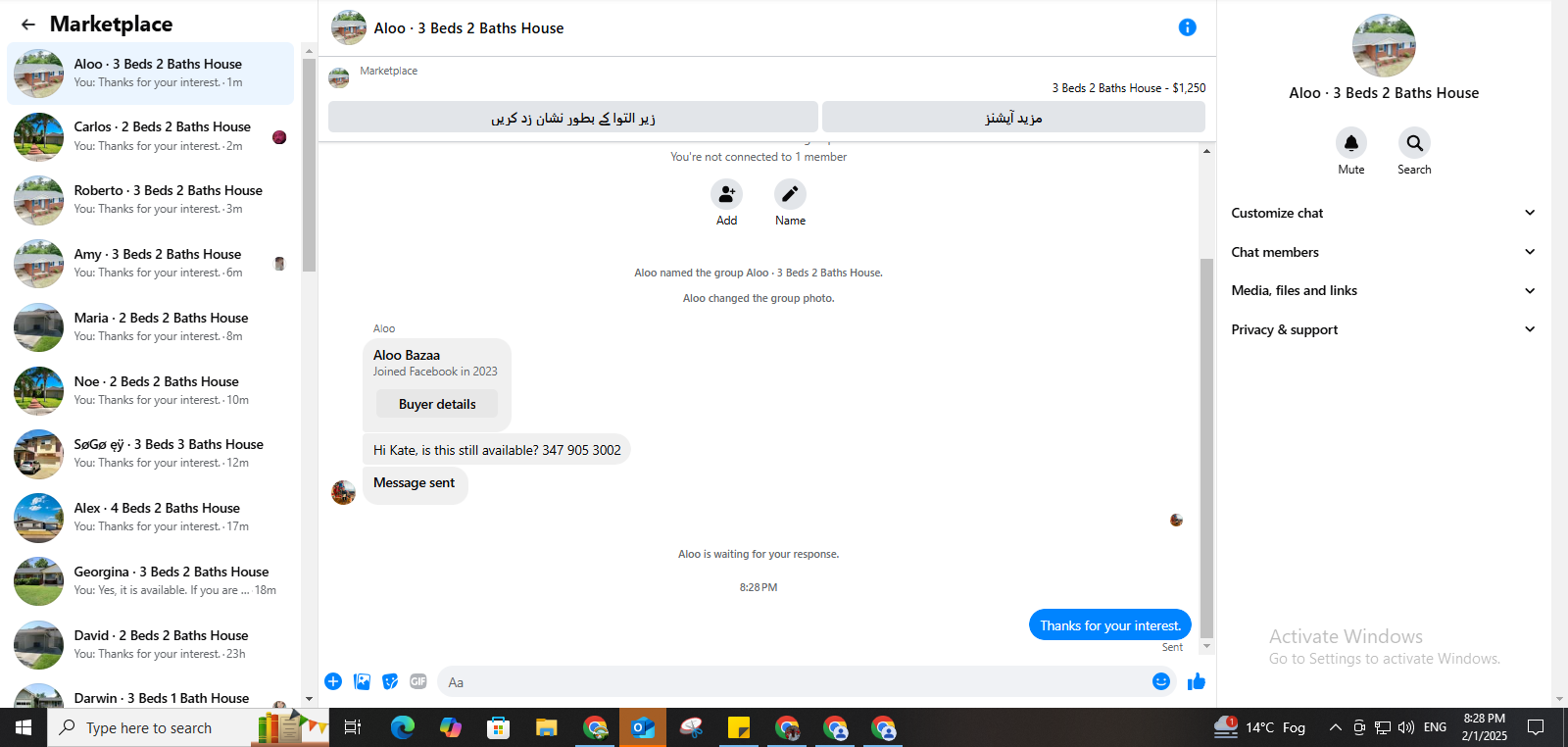
Task: Click the Buyer details button
Action: click(x=437, y=404)
